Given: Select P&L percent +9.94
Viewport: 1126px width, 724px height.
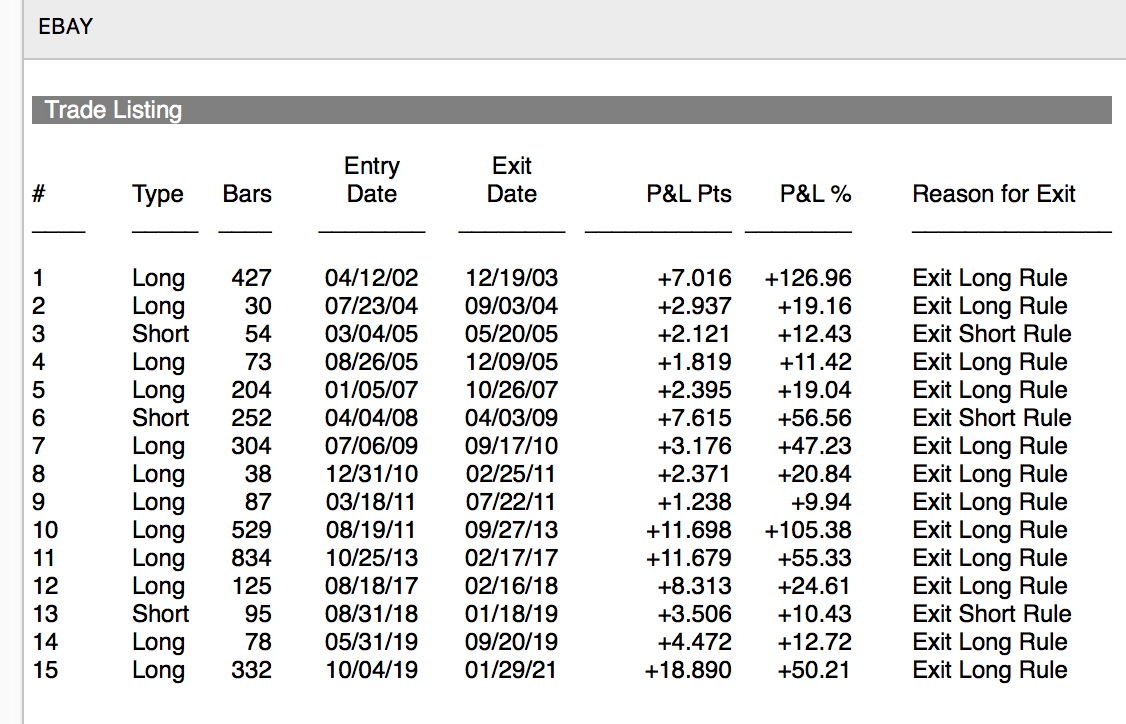Looking at the screenshot, I should click(x=821, y=502).
